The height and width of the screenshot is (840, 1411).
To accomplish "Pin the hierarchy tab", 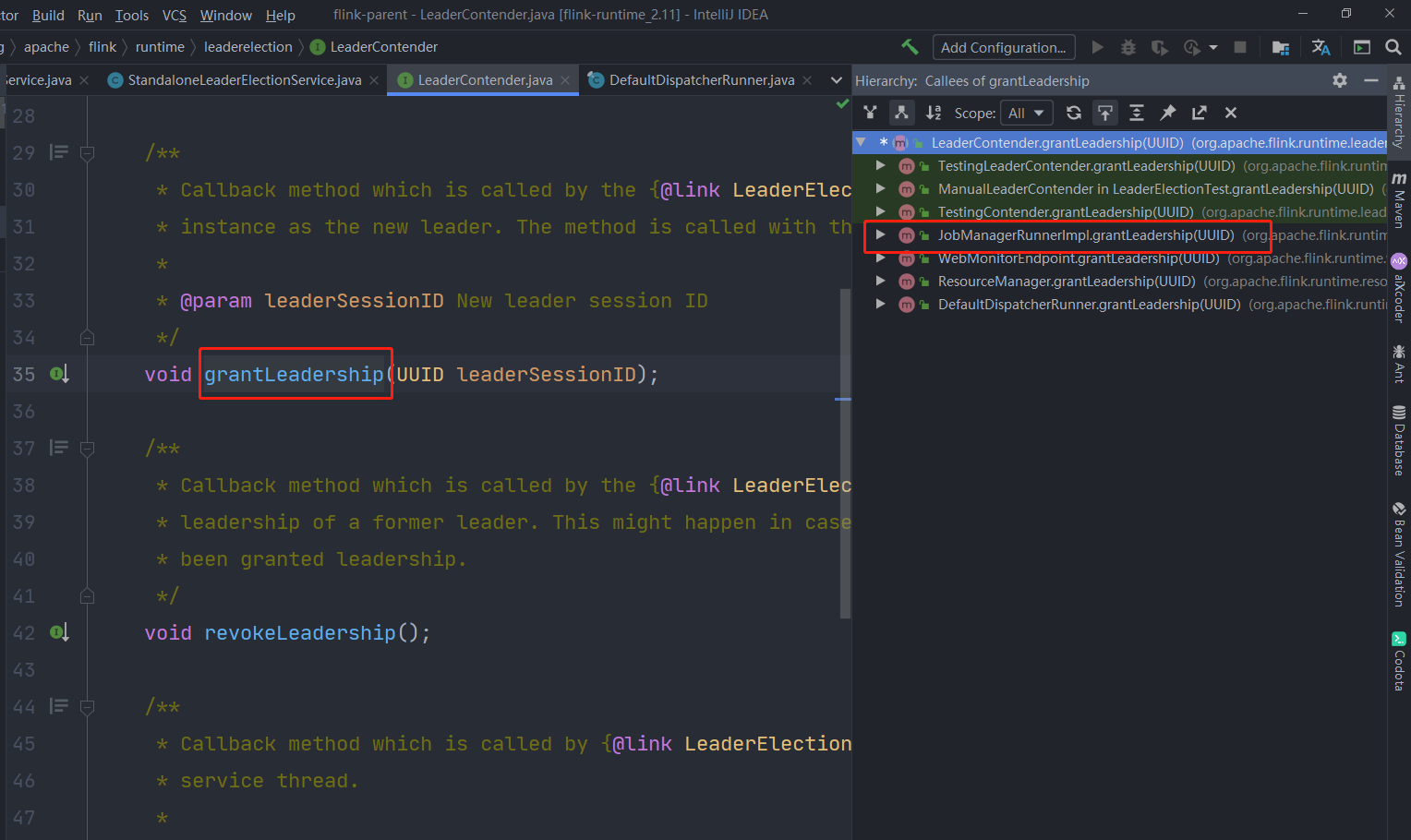I will click(x=1168, y=113).
